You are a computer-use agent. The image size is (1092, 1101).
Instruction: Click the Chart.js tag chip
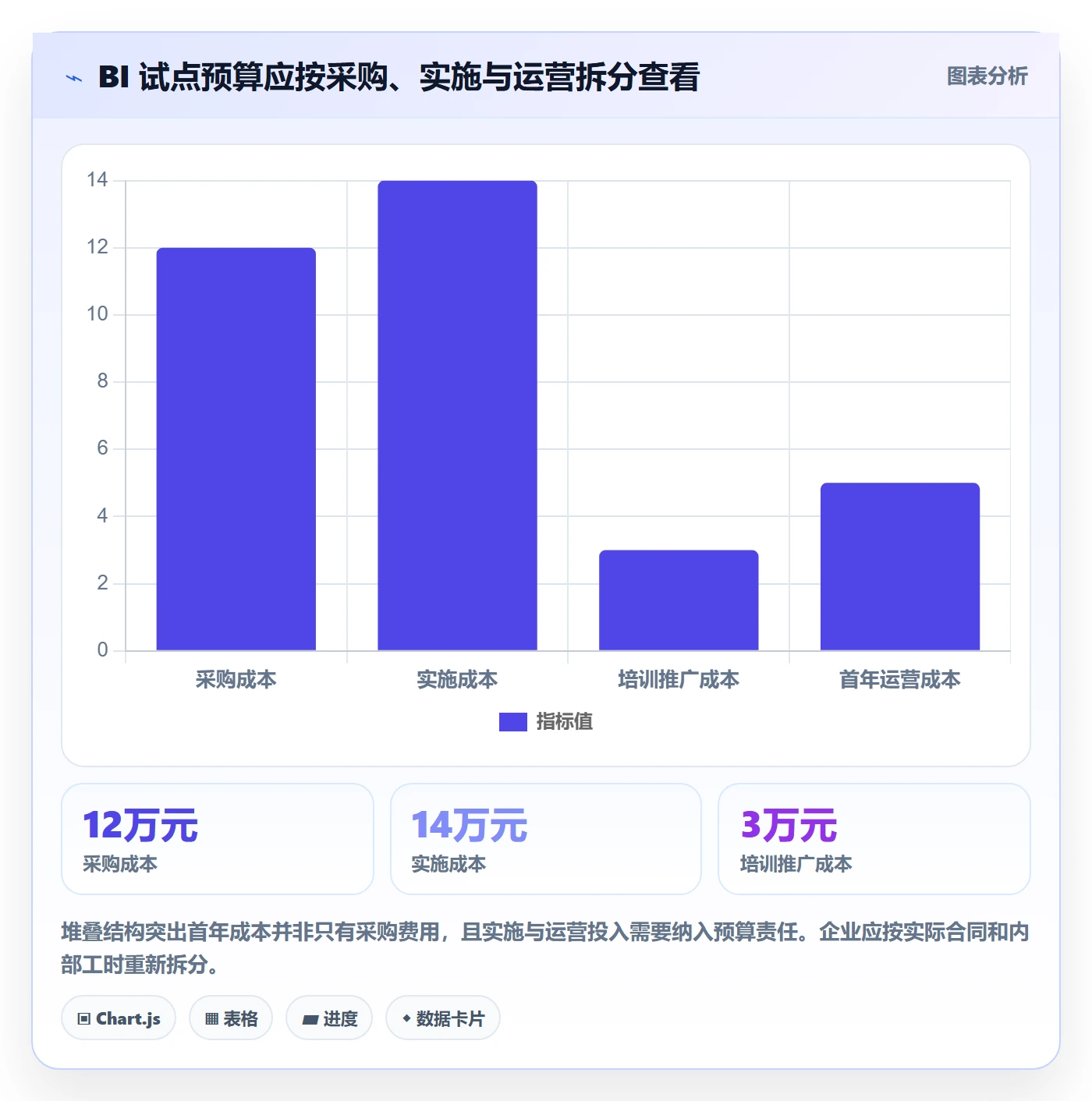pyautogui.click(x=119, y=1018)
